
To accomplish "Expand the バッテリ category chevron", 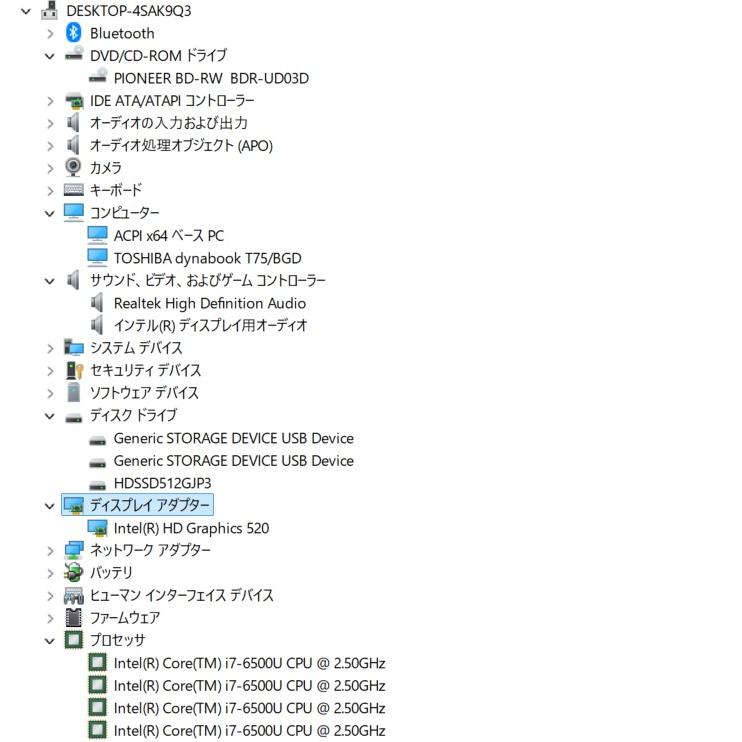I will pyautogui.click(x=50, y=573).
